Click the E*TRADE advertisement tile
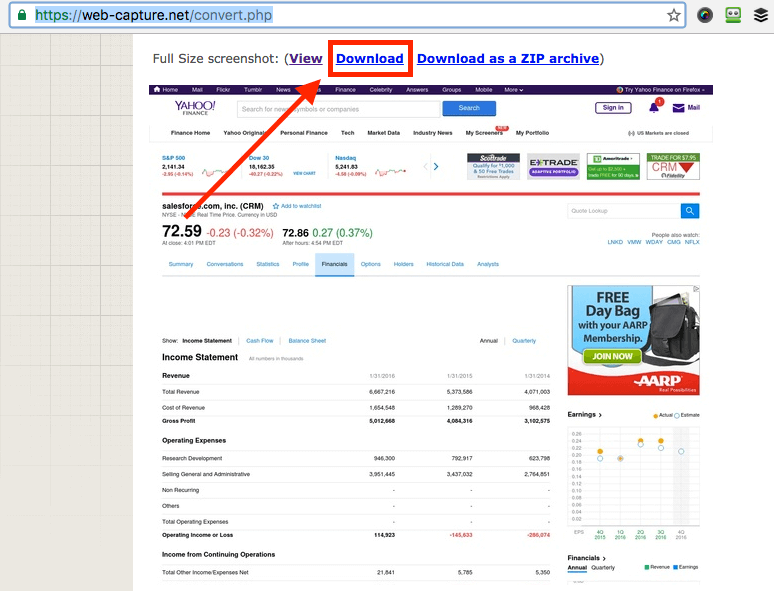Viewport: 774px width, 591px height. (x=553, y=166)
